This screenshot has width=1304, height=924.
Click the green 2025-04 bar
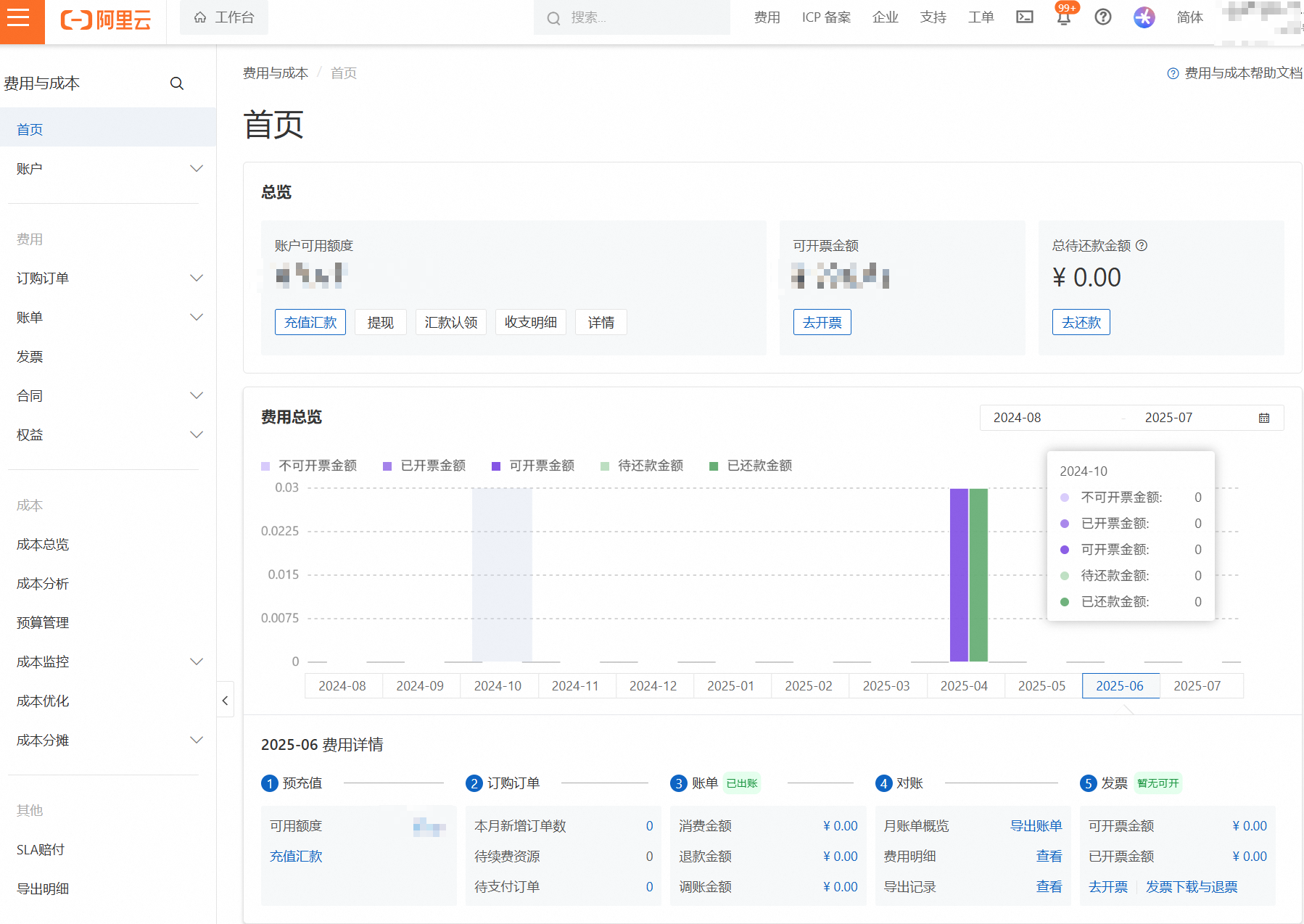pos(978,575)
